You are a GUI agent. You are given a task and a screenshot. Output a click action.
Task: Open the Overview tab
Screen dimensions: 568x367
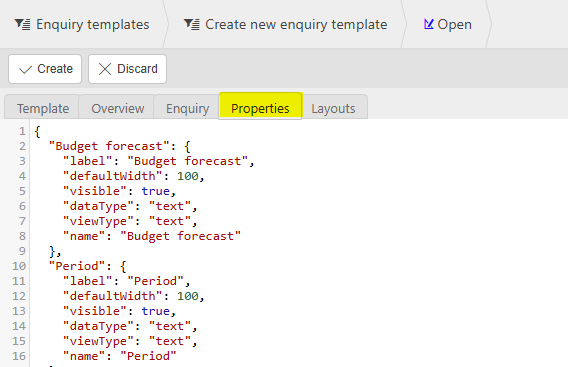[117, 108]
